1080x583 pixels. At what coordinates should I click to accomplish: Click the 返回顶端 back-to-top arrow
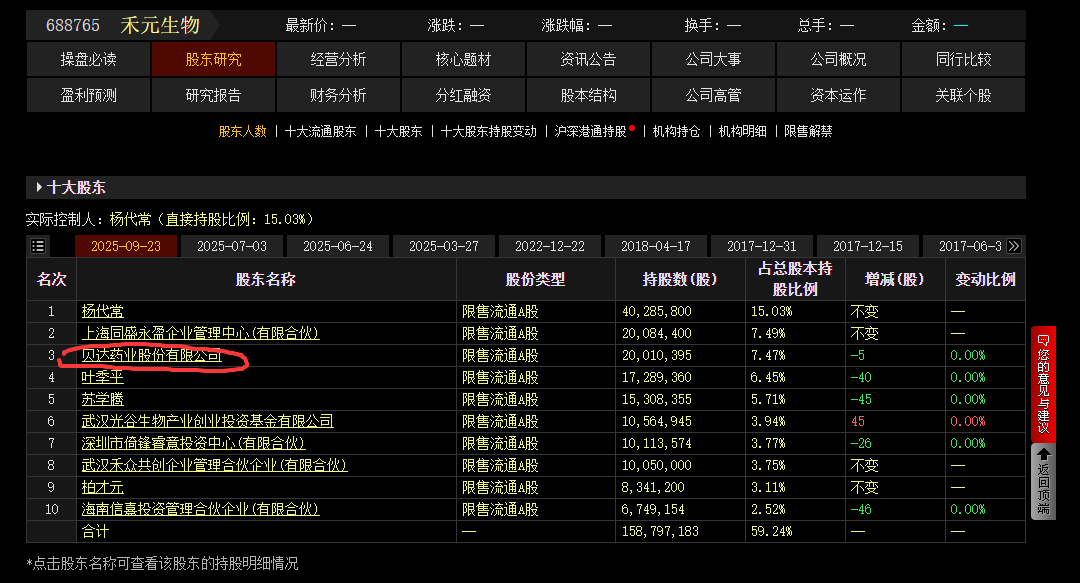(1043, 482)
